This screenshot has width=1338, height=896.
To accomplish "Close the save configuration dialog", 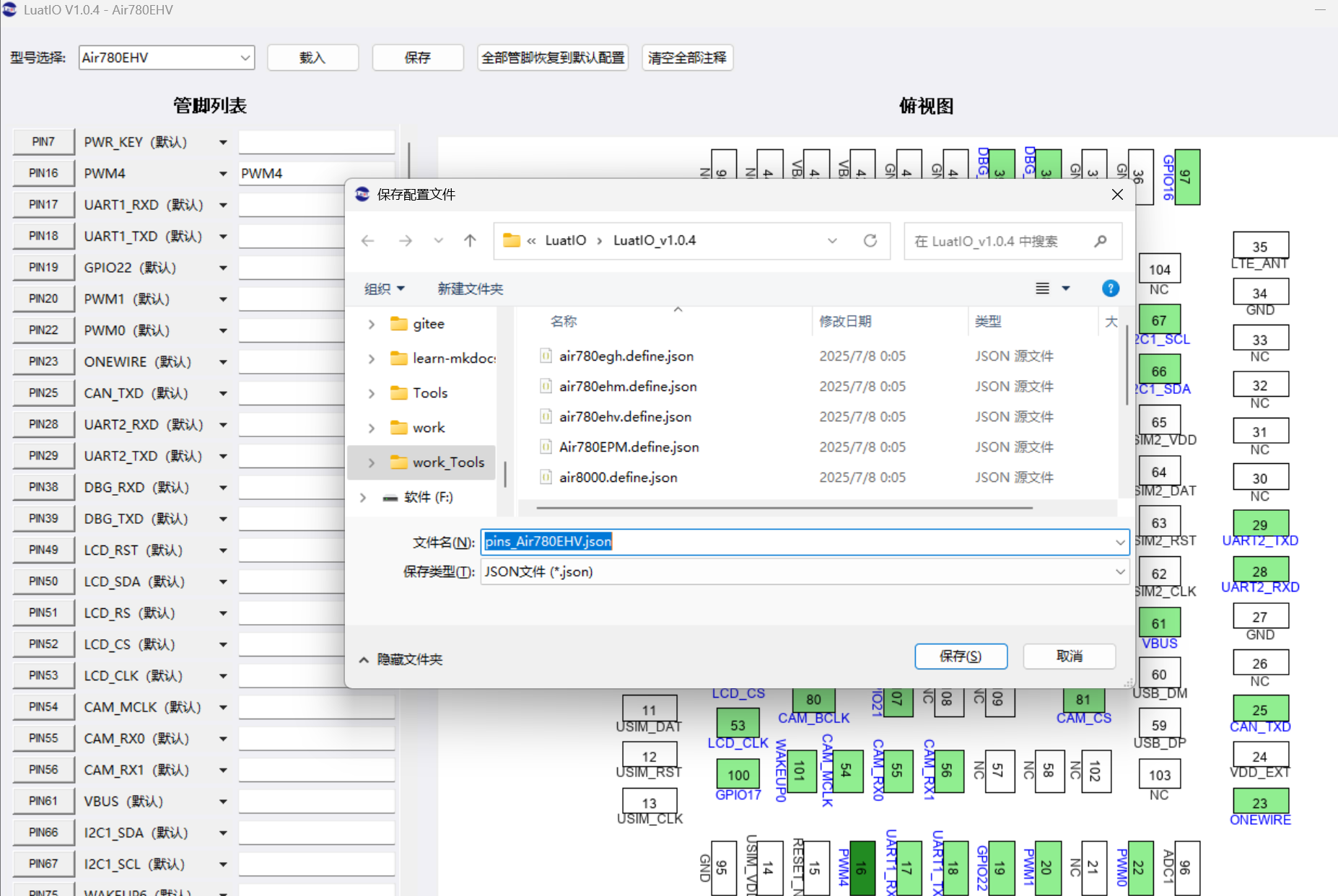I will pyautogui.click(x=1117, y=195).
